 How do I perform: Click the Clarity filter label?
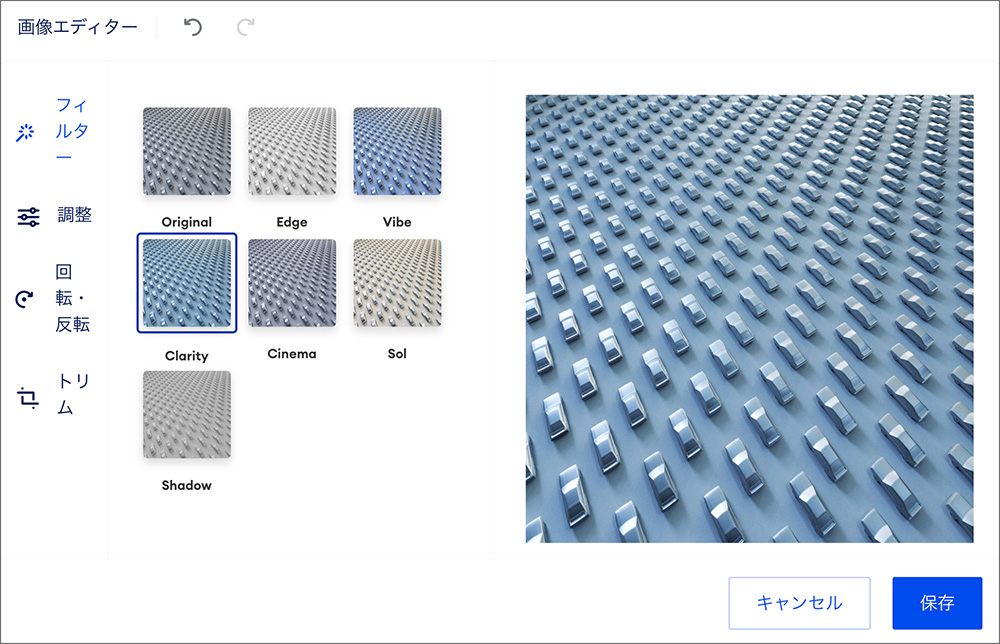(x=187, y=356)
